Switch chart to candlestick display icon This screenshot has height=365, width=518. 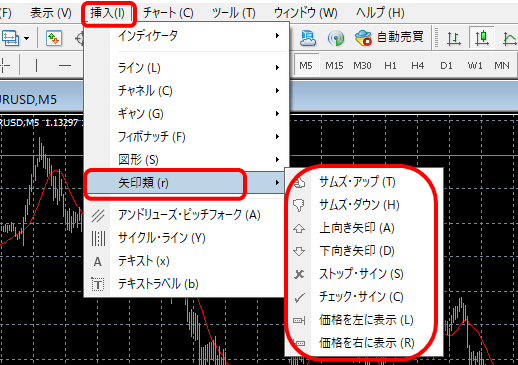point(481,38)
